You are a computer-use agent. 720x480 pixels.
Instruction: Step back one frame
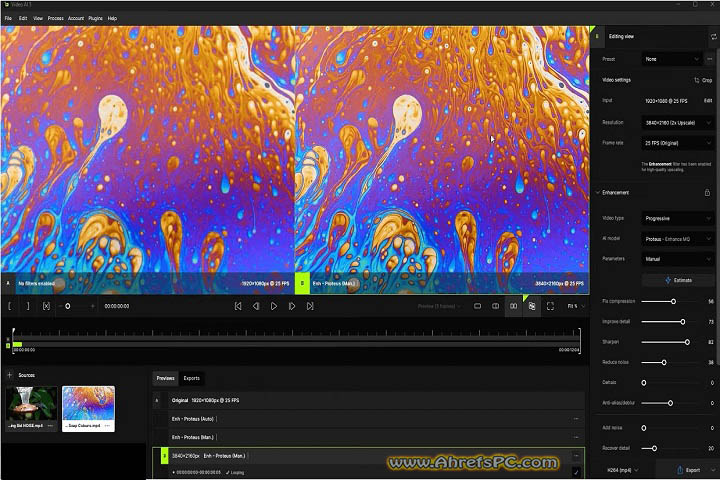(256, 306)
